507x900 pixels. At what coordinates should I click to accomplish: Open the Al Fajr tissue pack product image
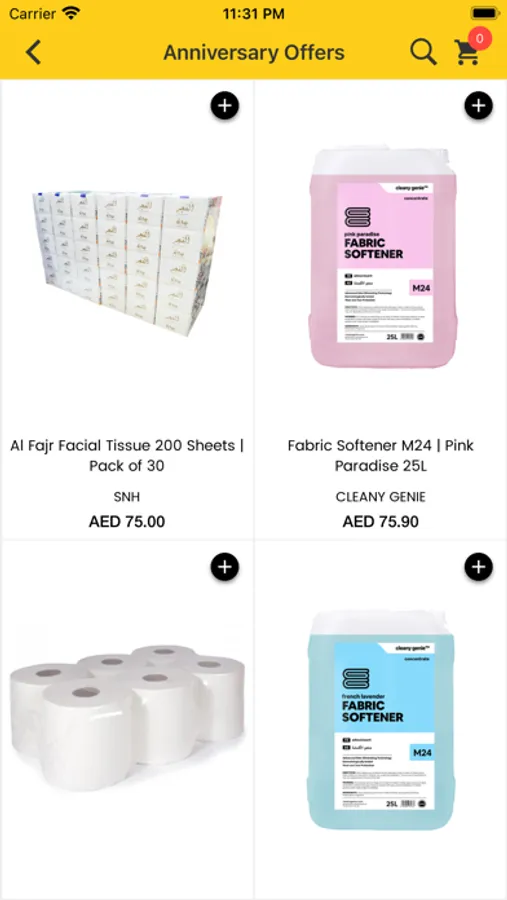point(127,264)
